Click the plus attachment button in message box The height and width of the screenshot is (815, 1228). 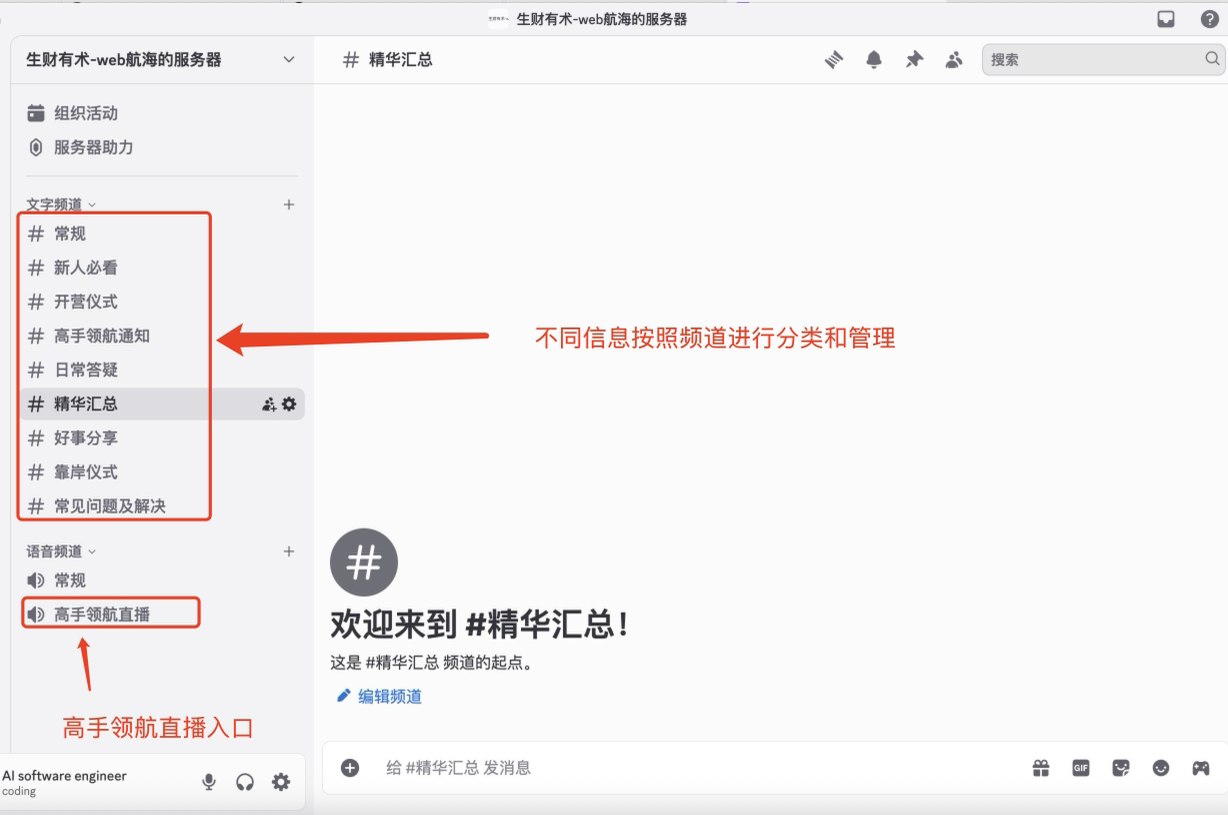click(350, 768)
